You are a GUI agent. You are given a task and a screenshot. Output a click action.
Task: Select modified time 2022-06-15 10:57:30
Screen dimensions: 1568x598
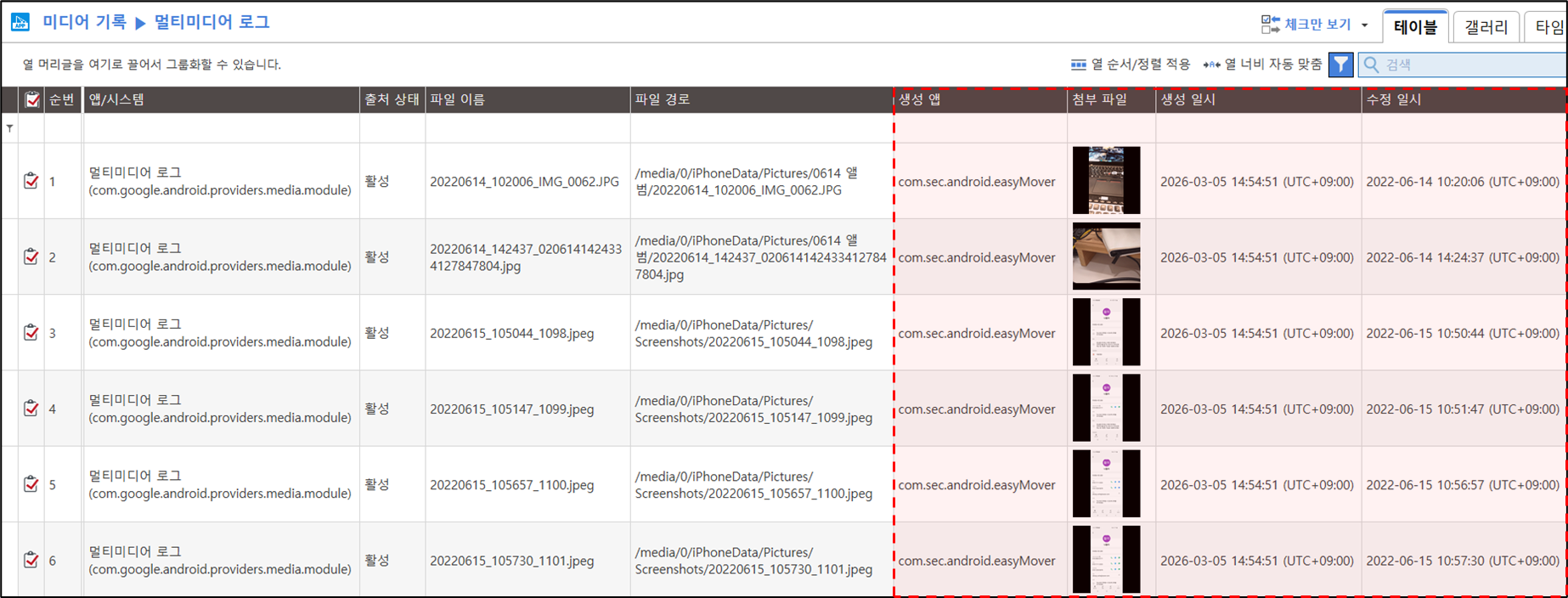click(1463, 561)
